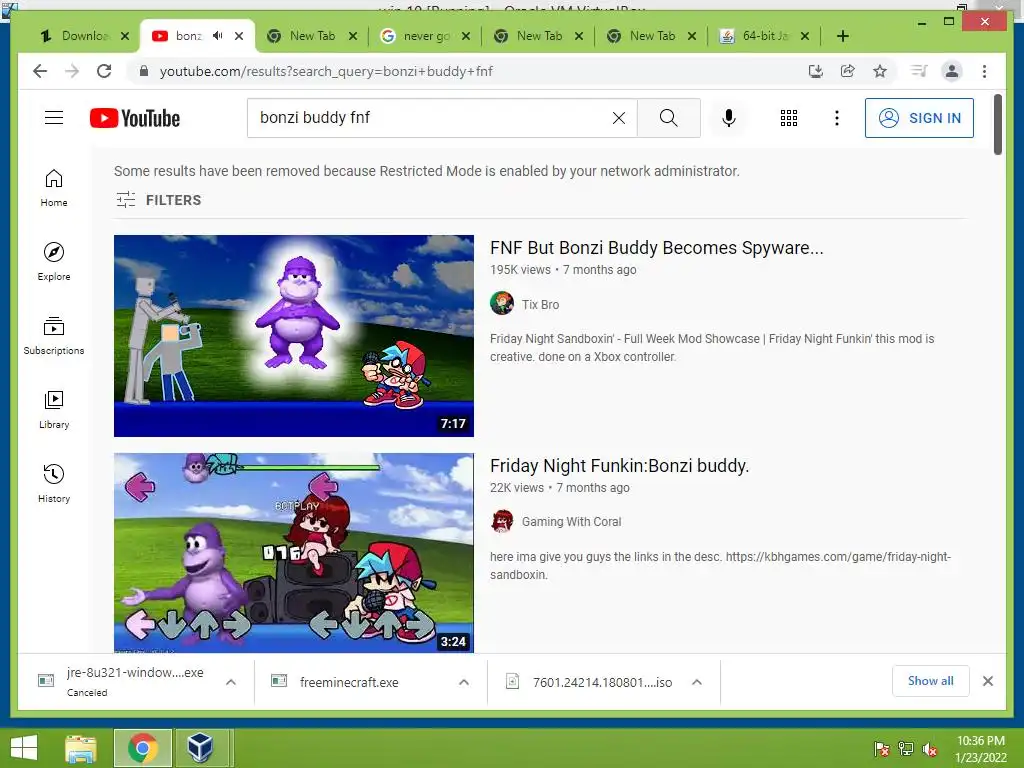
Task: Click the taskbar clock showing 10:36 PM
Action: tap(980, 748)
